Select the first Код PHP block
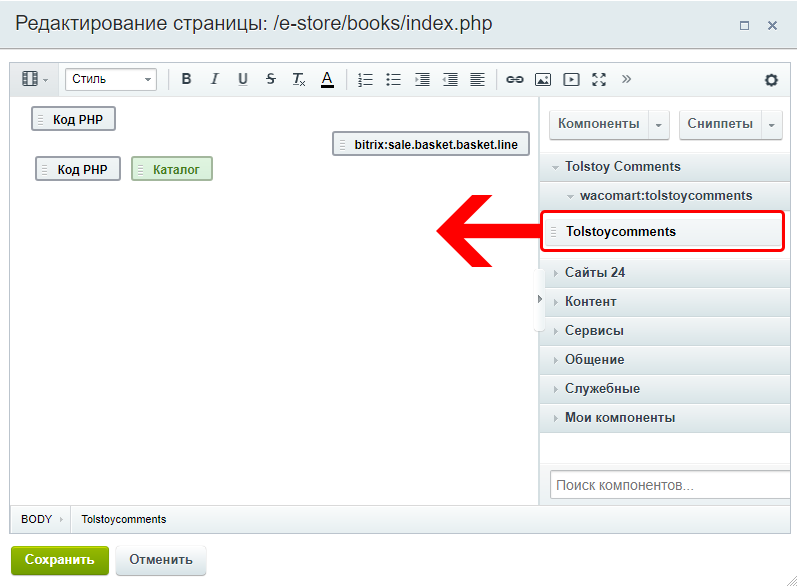 (74, 119)
